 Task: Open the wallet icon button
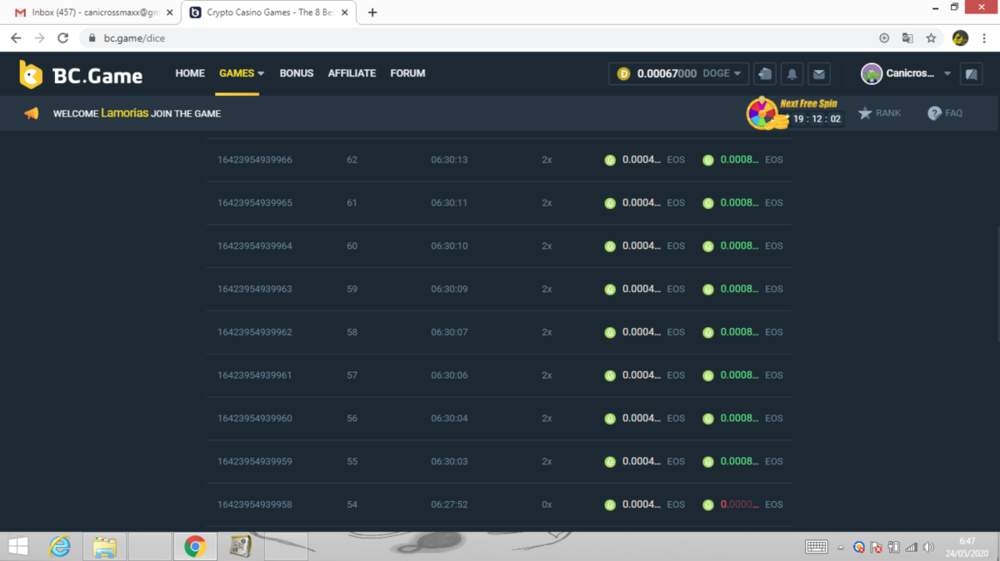(x=764, y=74)
